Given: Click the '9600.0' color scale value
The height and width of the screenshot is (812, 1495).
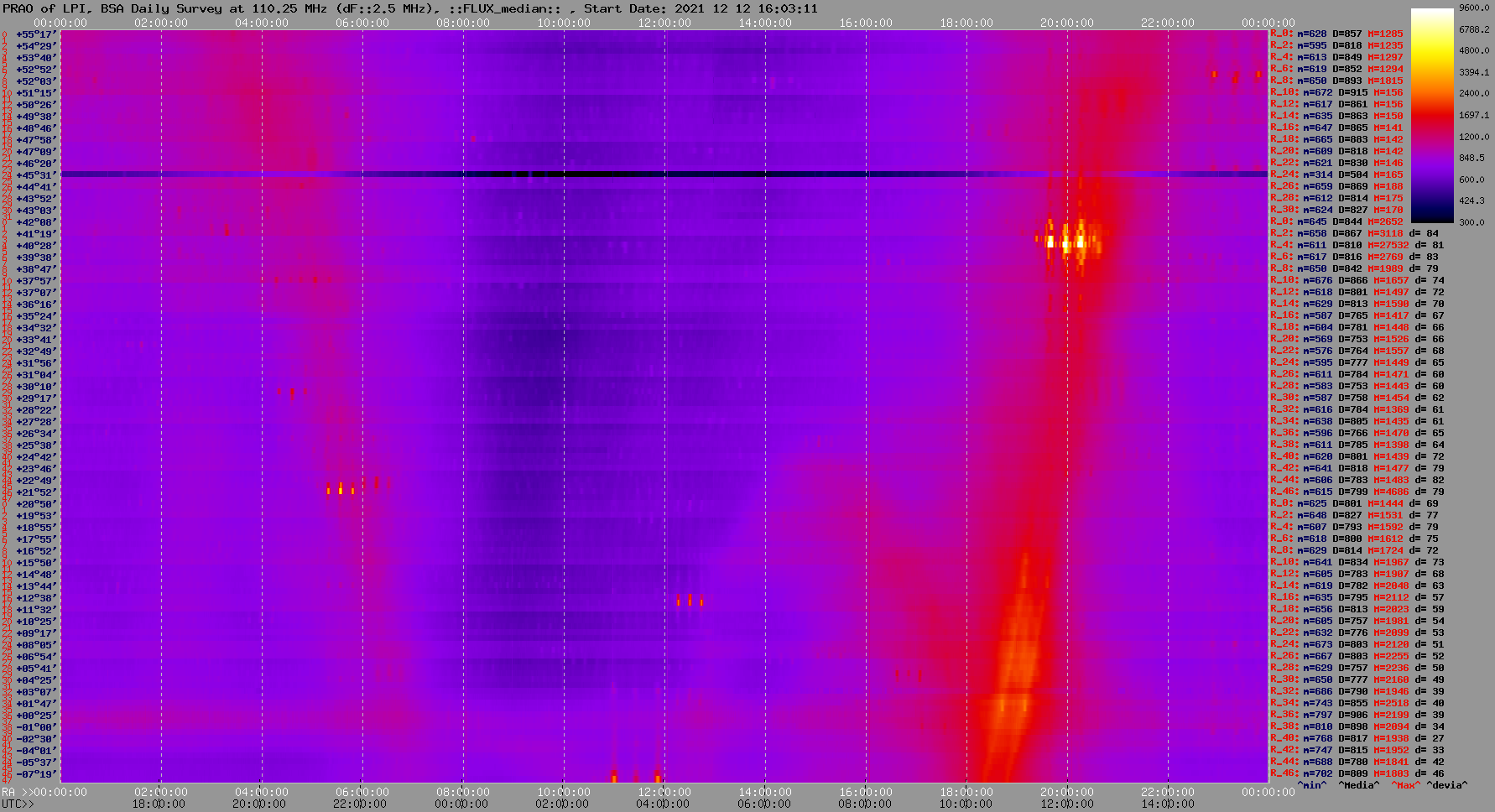Looking at the screenshot, I should [1474, 8].
